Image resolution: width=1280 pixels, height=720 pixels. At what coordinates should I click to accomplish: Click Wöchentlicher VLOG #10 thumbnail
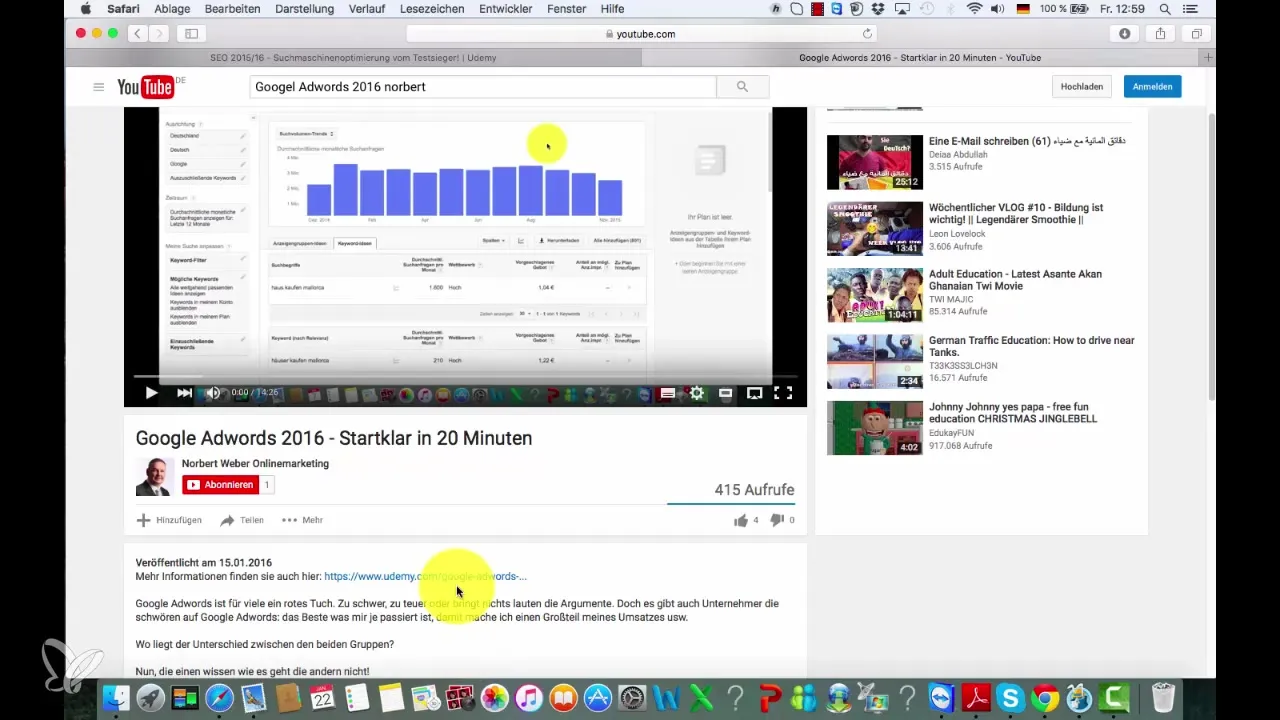pos(875,229)
